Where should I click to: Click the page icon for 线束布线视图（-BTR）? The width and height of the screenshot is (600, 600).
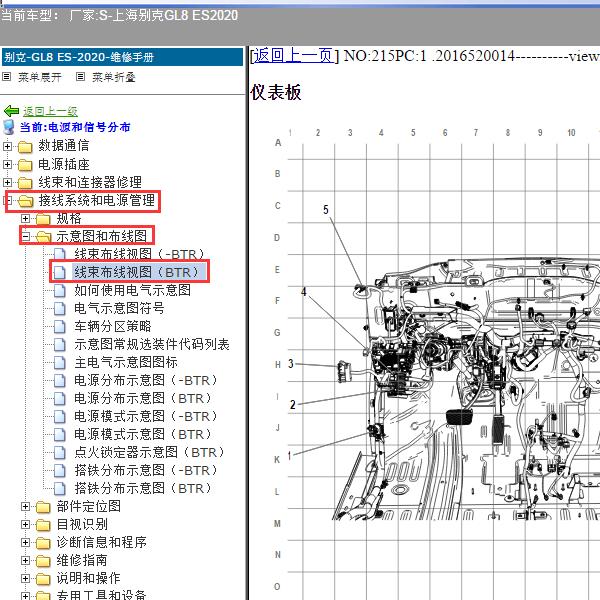tap(59, 254)
